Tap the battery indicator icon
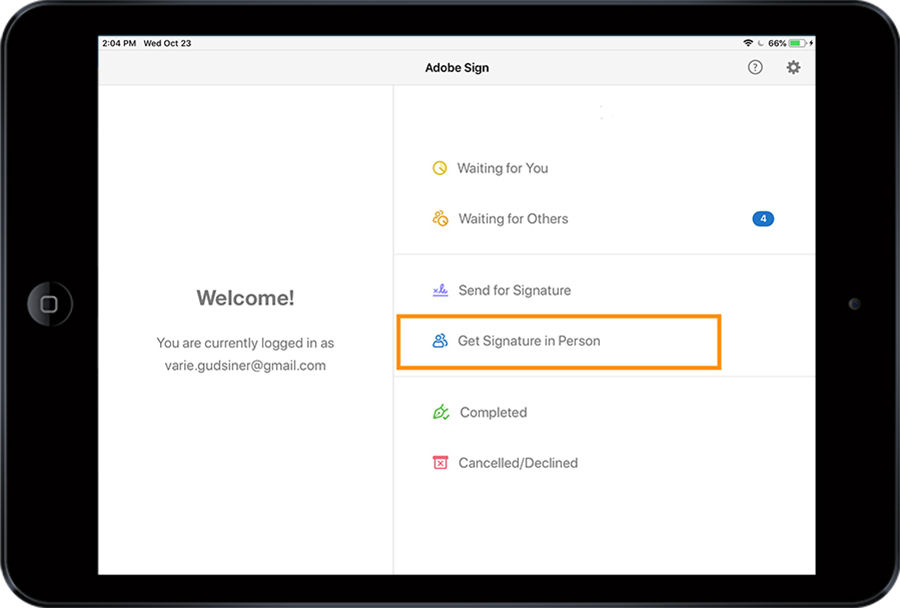The width and height of the screenshot is (900, 608). coord(797,43)
